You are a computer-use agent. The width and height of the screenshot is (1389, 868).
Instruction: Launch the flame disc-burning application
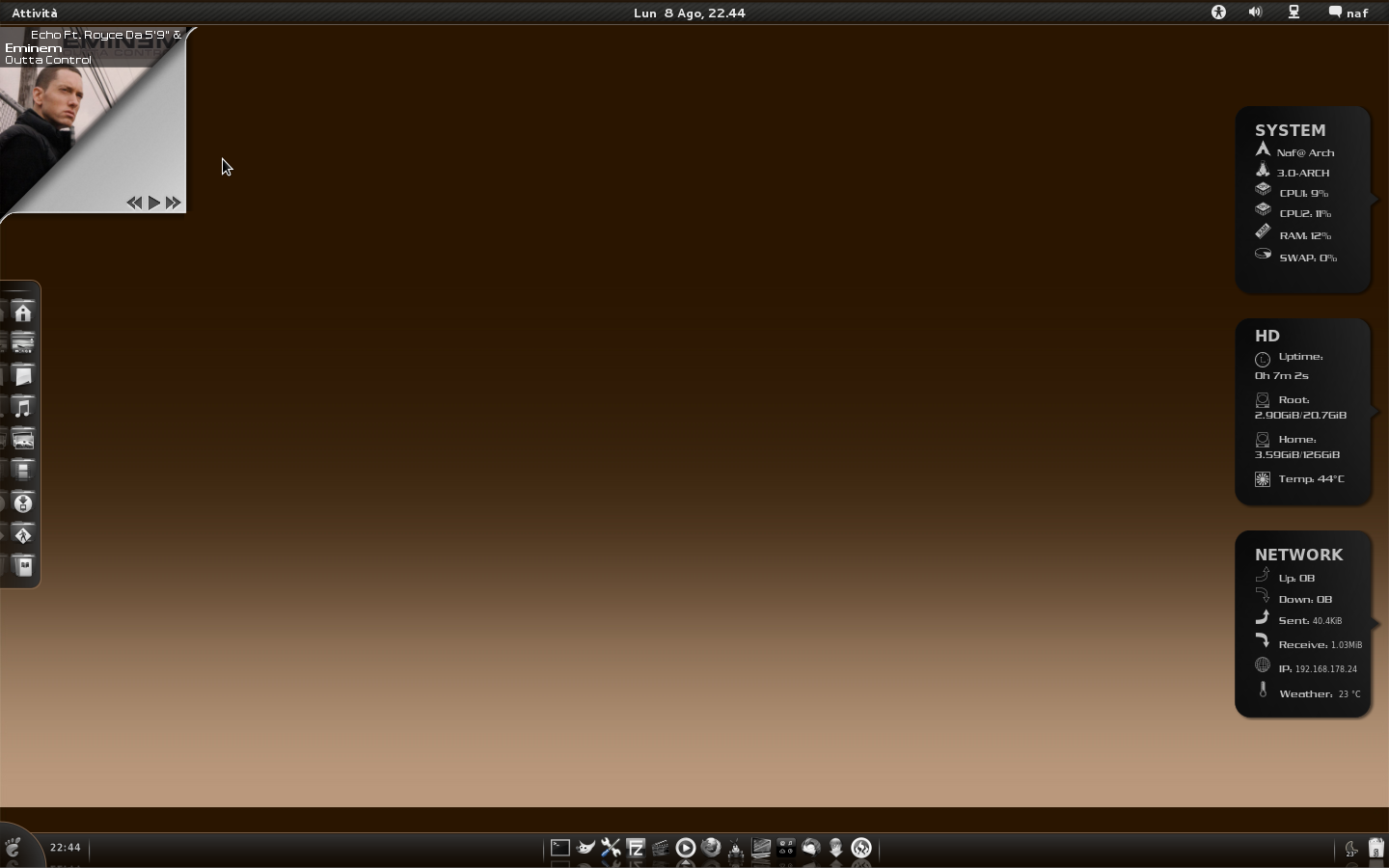tap(861, 848)
